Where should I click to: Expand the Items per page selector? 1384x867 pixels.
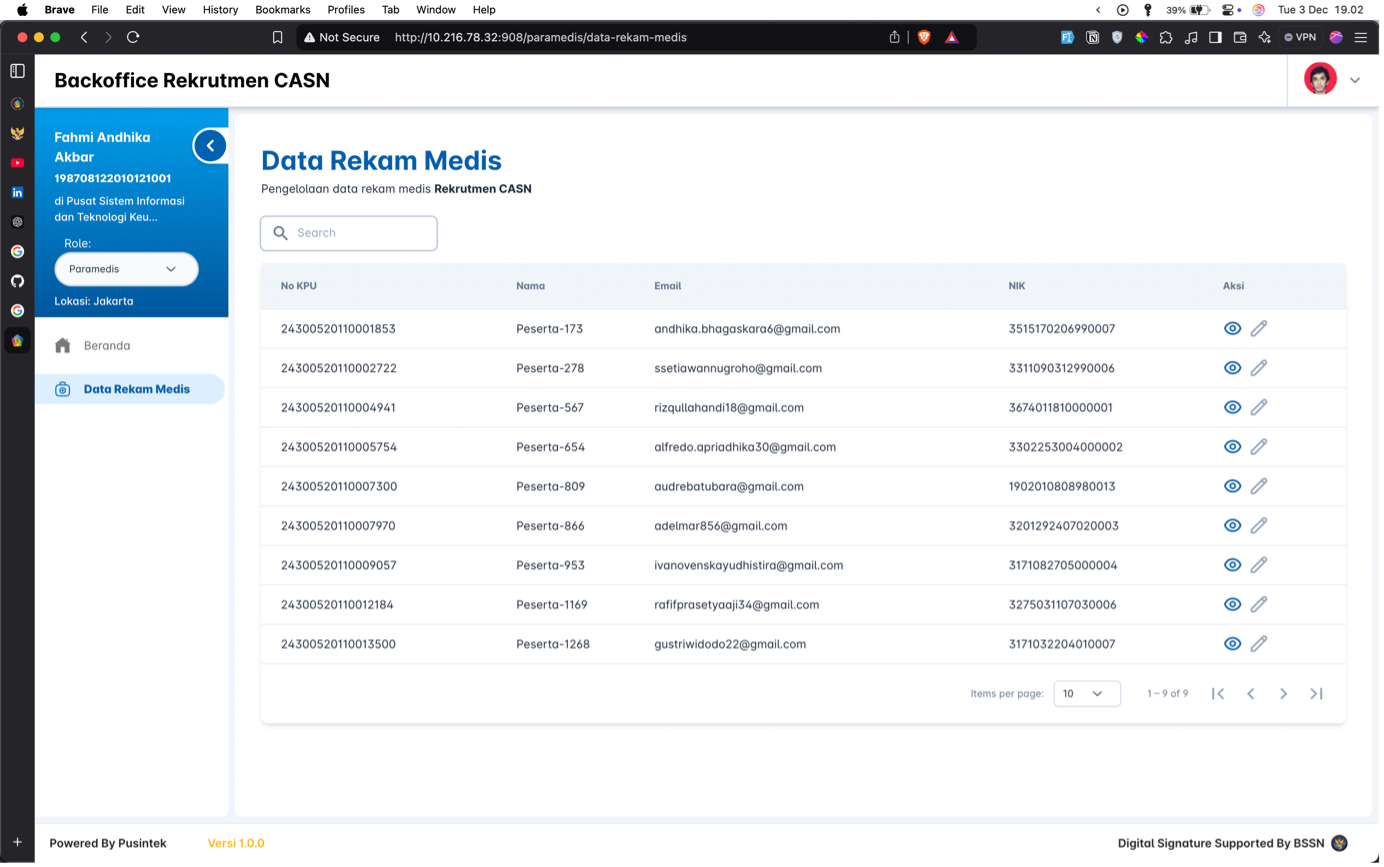click(1086, 694)
